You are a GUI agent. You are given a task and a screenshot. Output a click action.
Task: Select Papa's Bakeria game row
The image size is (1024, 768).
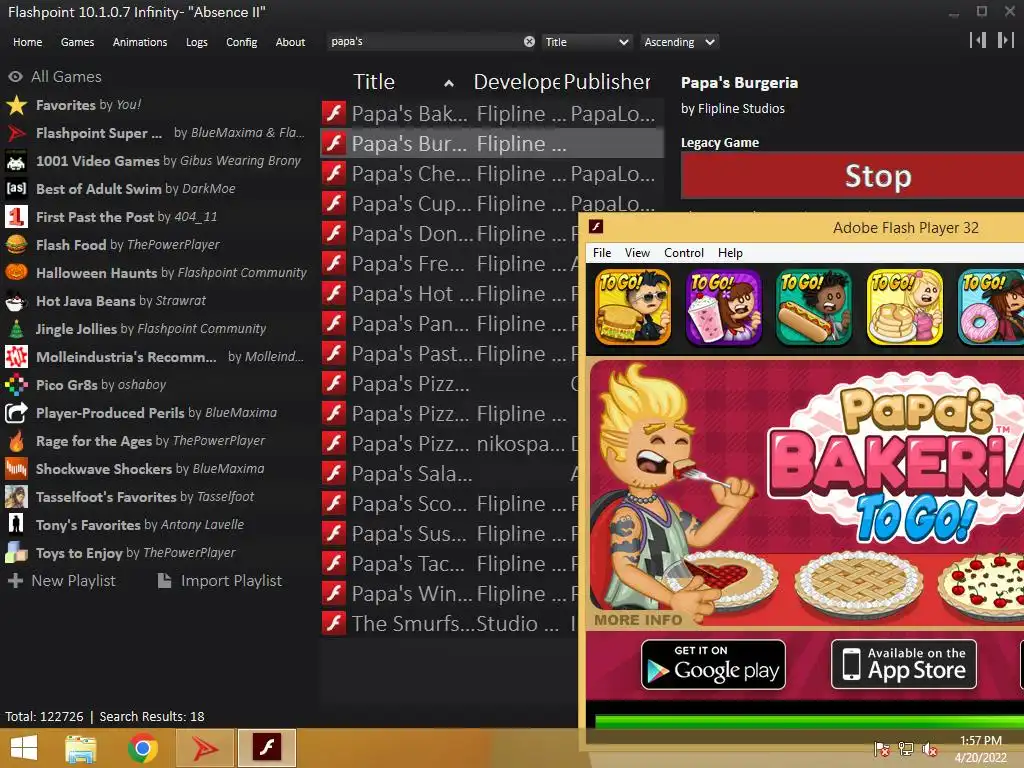pos(492,114)
